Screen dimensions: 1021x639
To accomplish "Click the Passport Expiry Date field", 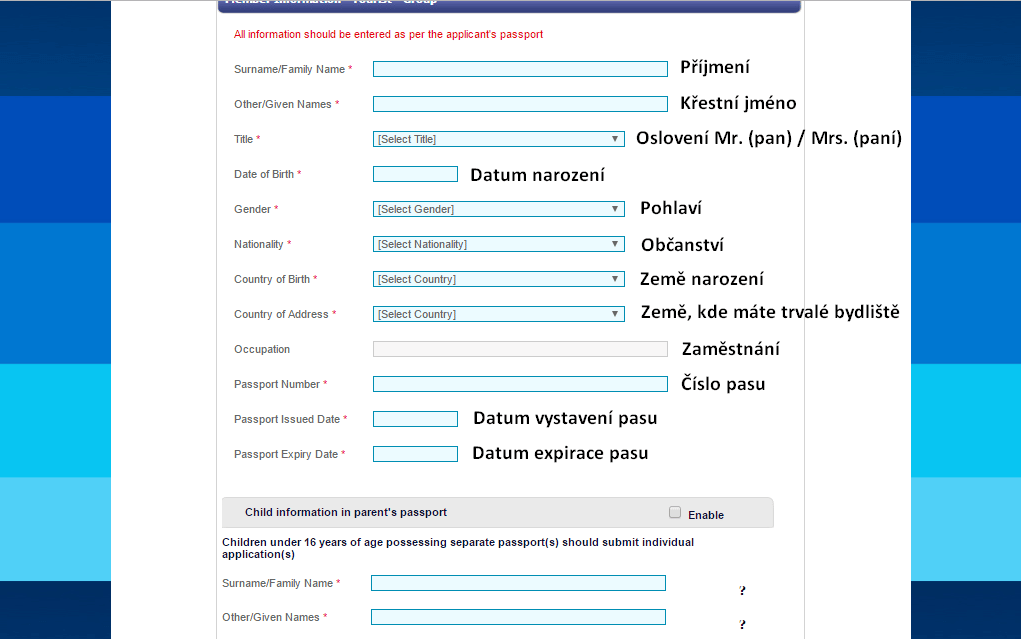I will coord(415,454).
